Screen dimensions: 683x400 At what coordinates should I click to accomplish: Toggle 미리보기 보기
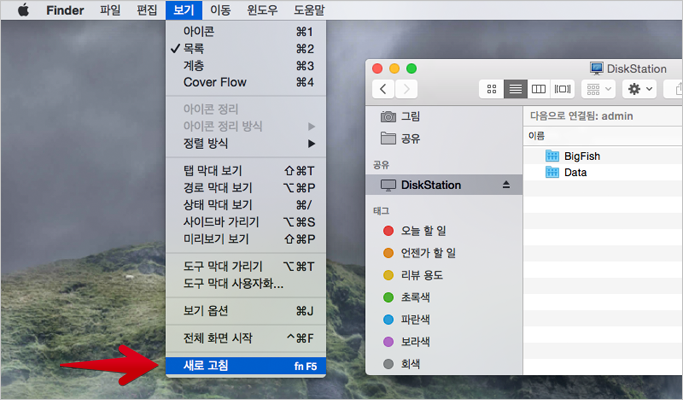point(246,239)
